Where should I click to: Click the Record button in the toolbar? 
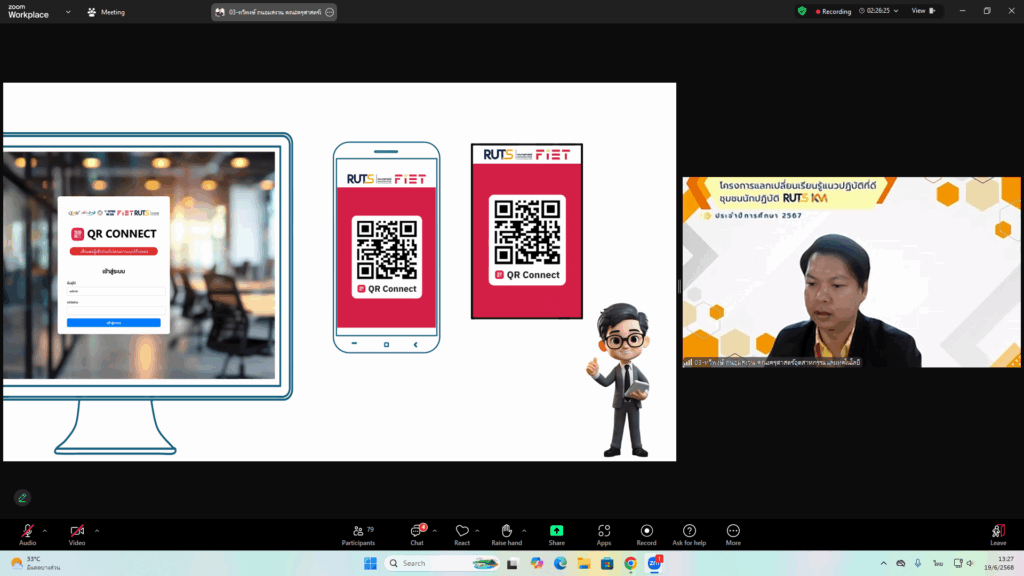click(647, 534)
